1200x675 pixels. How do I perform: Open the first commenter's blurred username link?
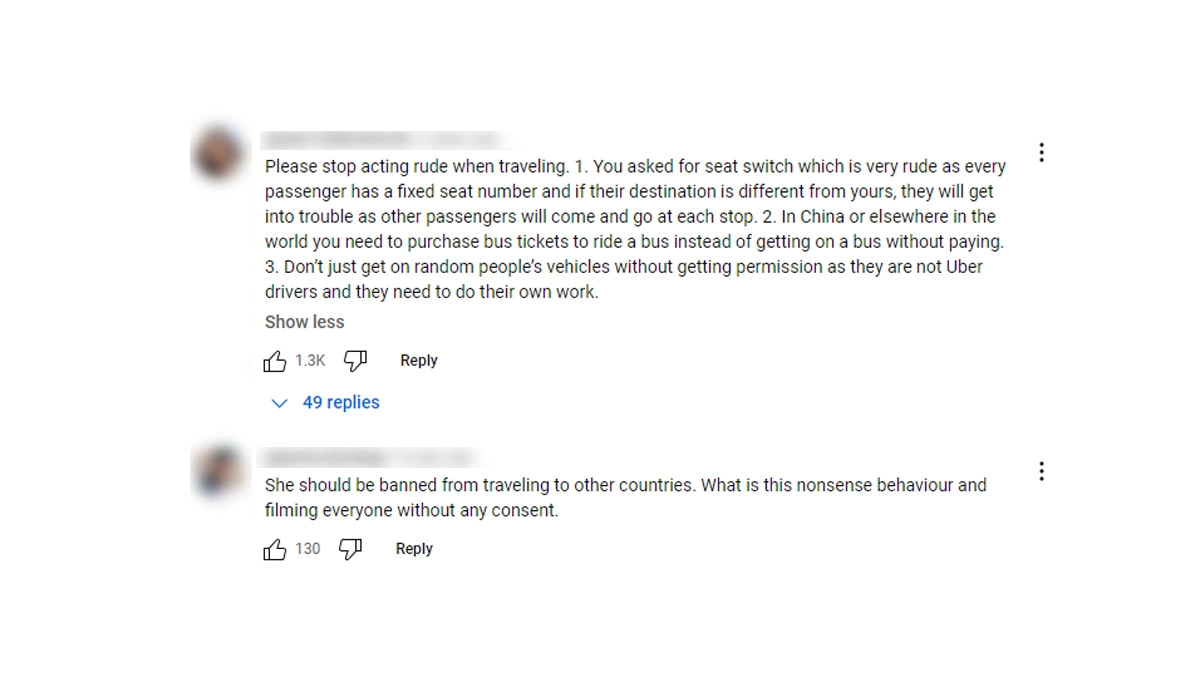click(336, 140)
